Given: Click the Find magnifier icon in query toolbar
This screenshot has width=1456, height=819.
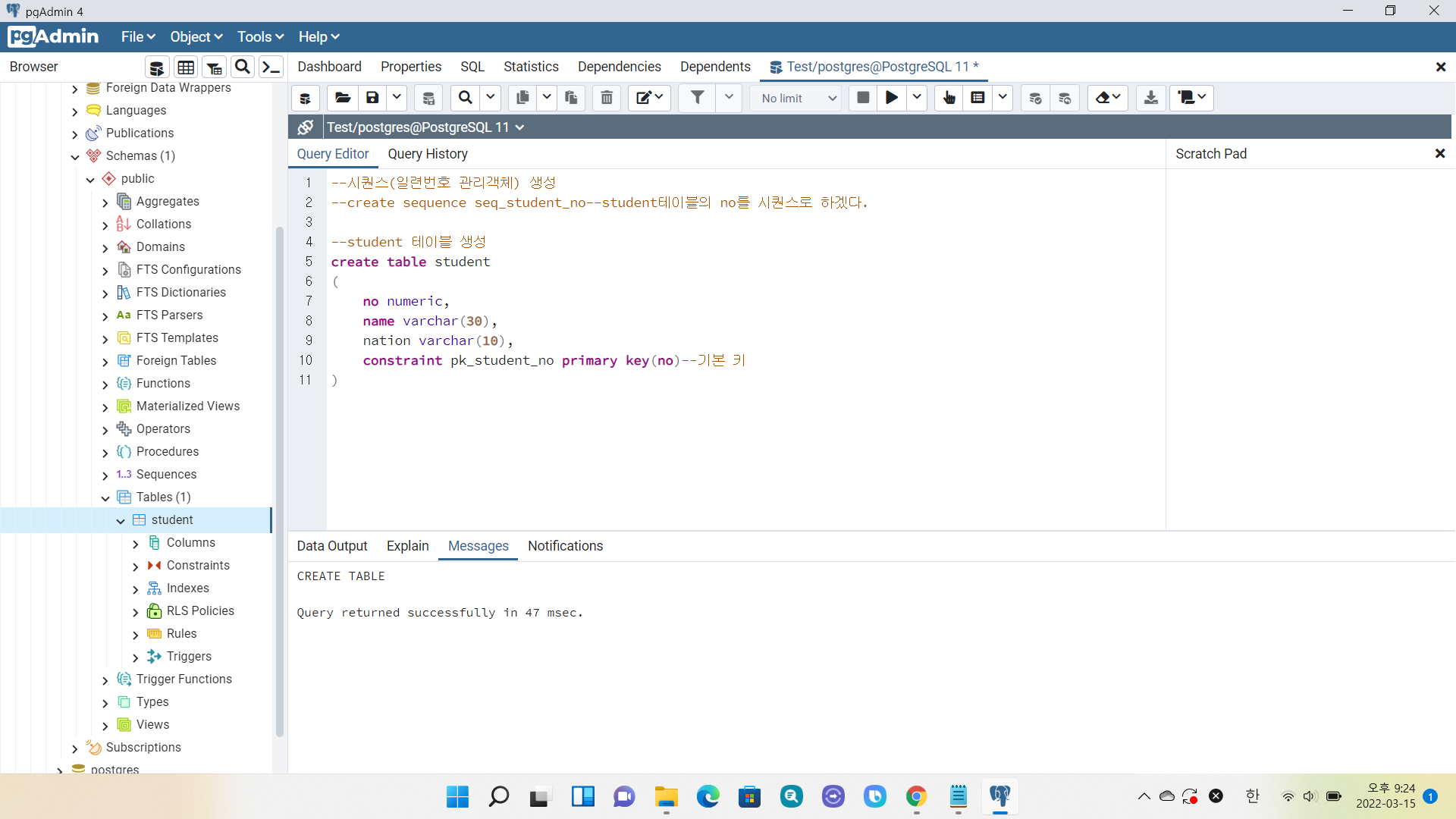Looking at the screenshot, I should (466, 98).
